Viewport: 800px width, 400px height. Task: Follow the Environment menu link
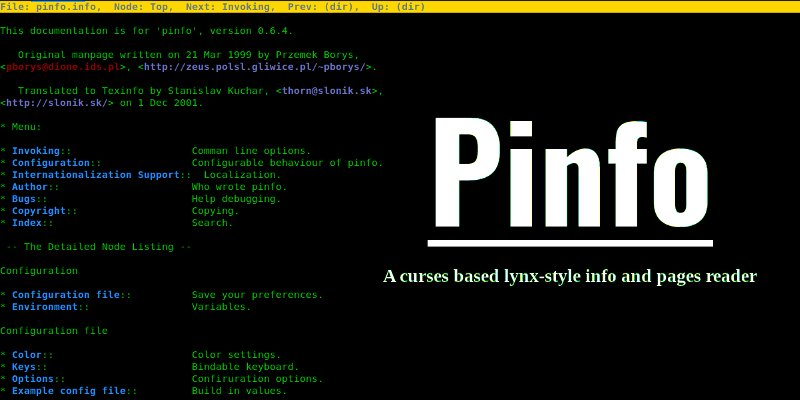point(45,307)
